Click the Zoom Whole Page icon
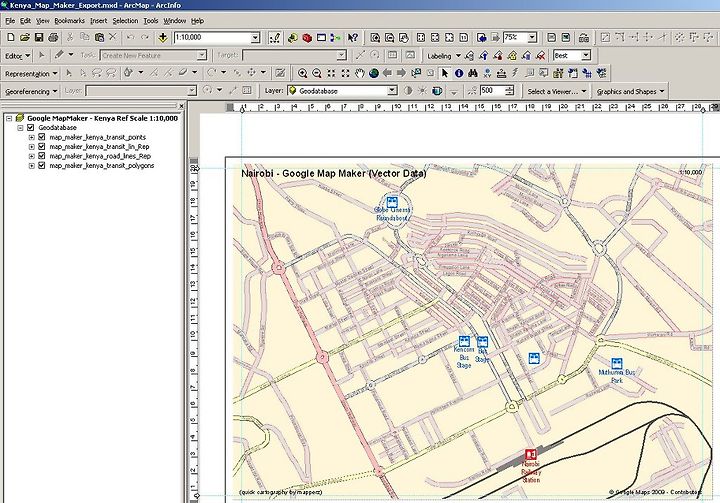The height and width of the screenshot is (503, 720). click(450, 38)
